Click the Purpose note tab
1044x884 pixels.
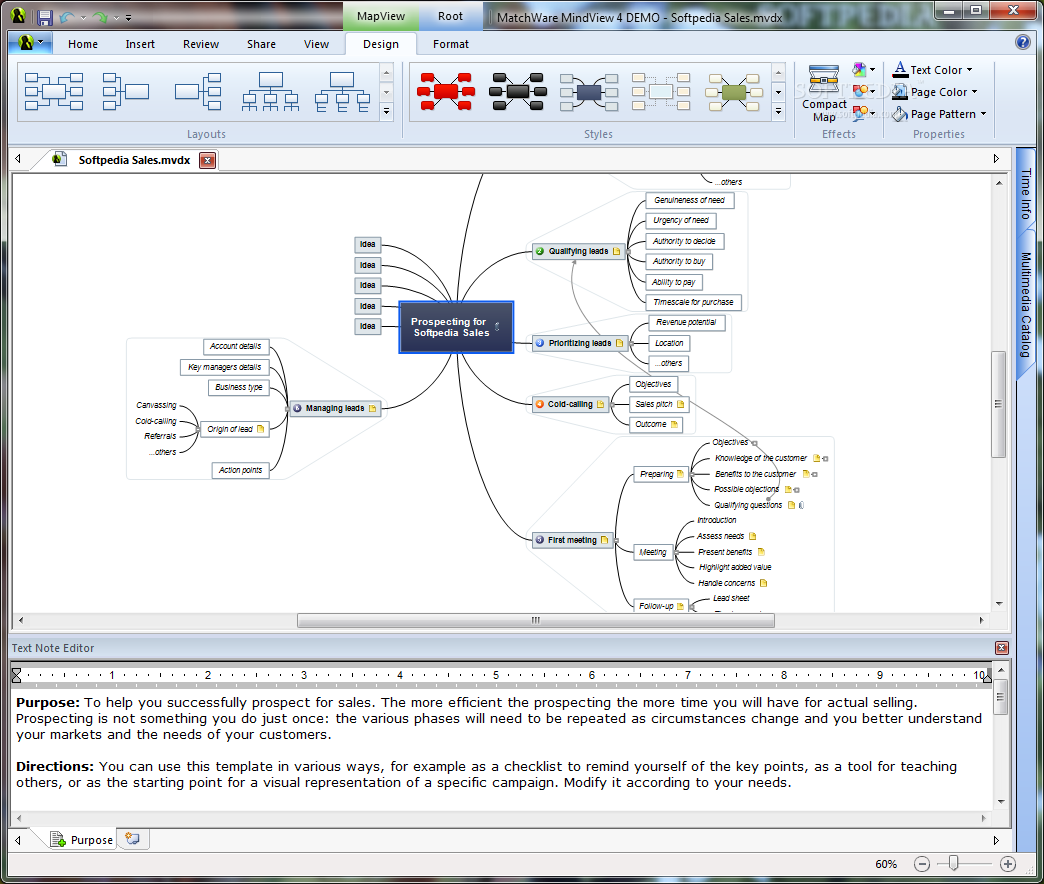click(x=83, y=840)
